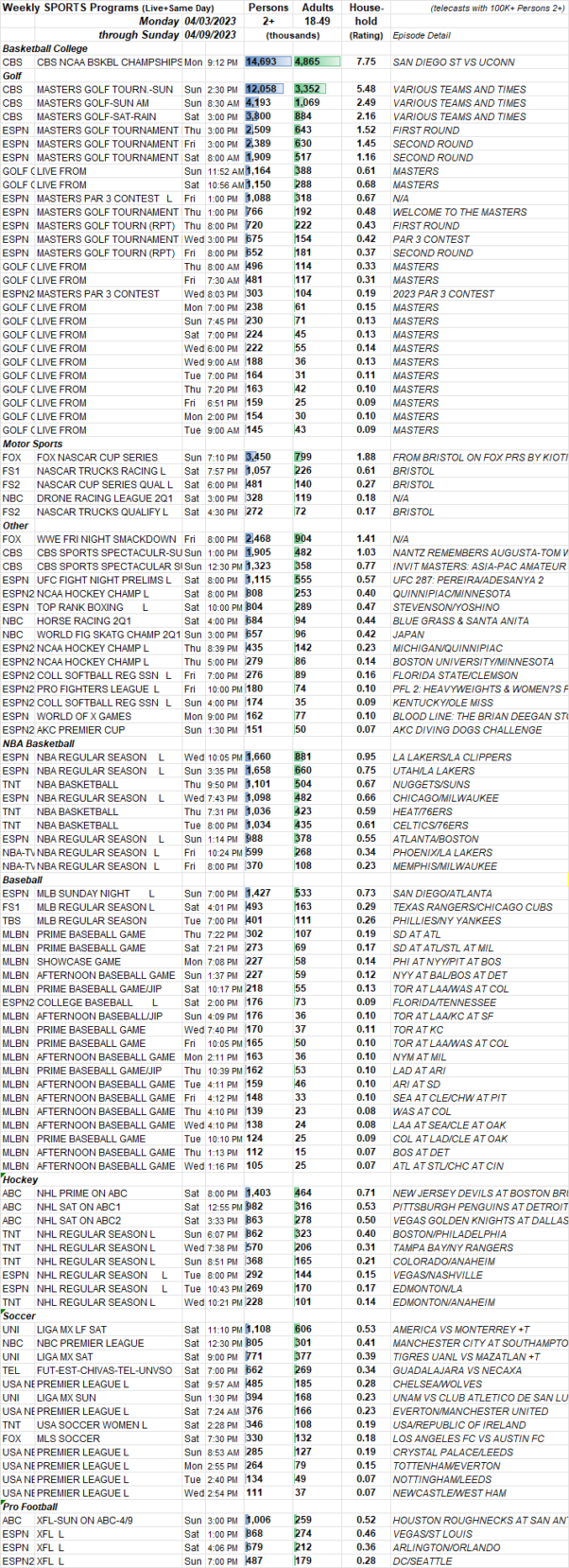The height and width of the screenshot is (1568, 569).
Task: Select the 'MASTERS GOLF-SAT-RAIN' program cell
Action: point(95,116)
